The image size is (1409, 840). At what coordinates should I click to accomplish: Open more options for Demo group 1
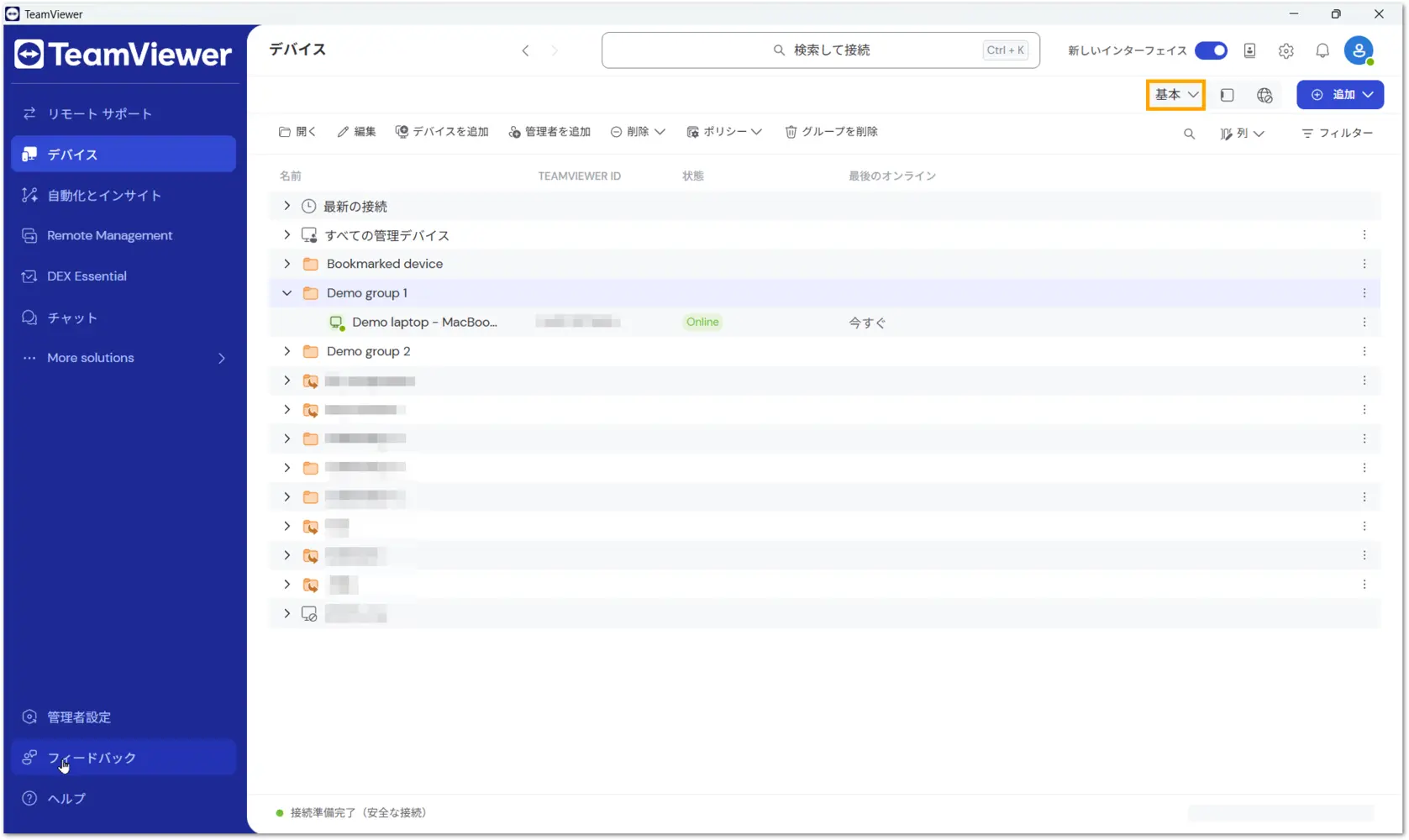(1364, 293)
